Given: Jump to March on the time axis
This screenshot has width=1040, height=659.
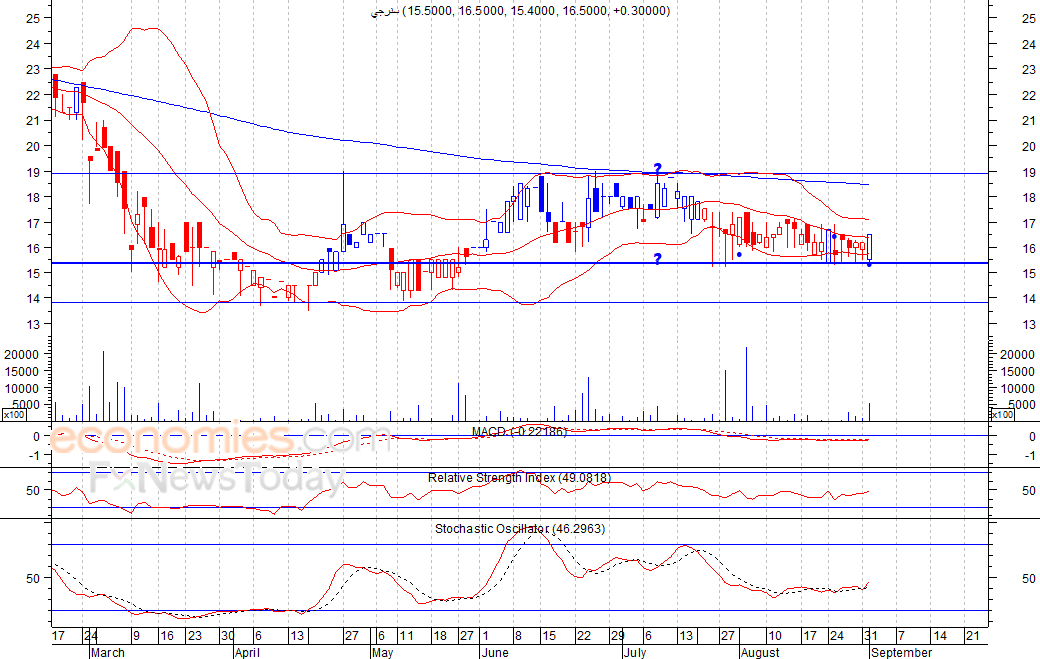Looking at the screenshot, I should [x=107, y=652].
